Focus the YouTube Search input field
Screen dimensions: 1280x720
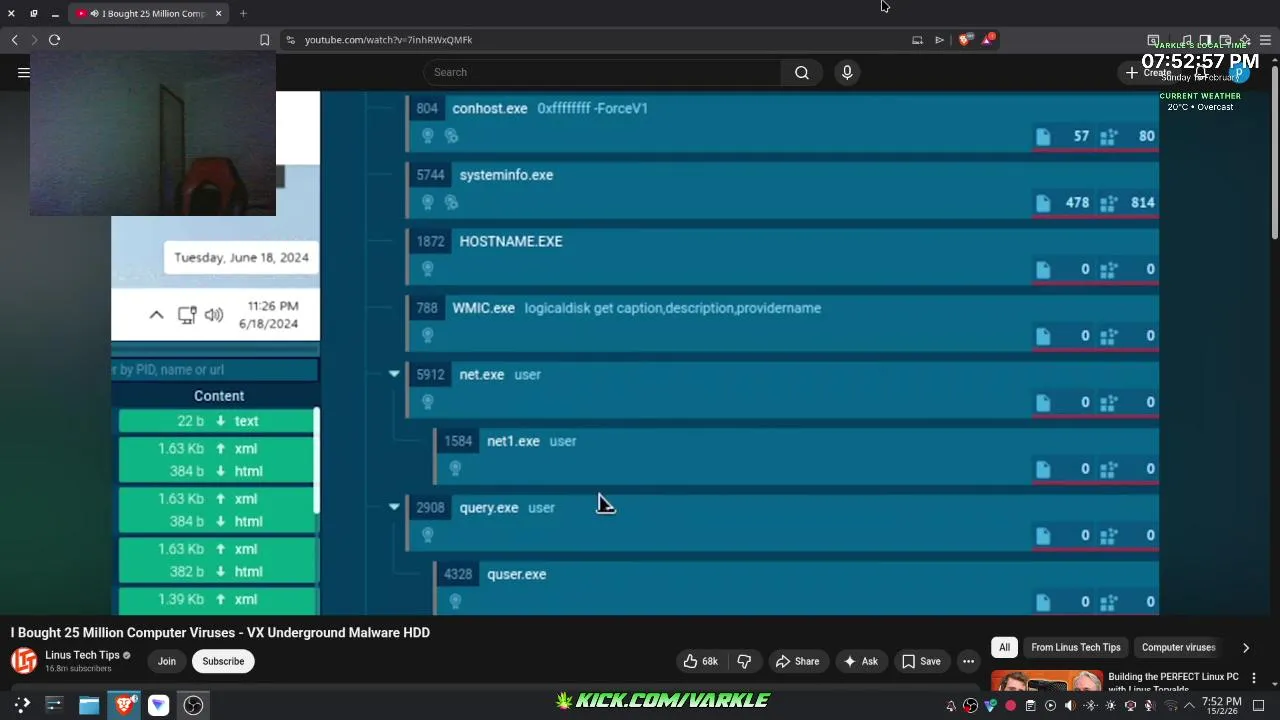[603, 72]
